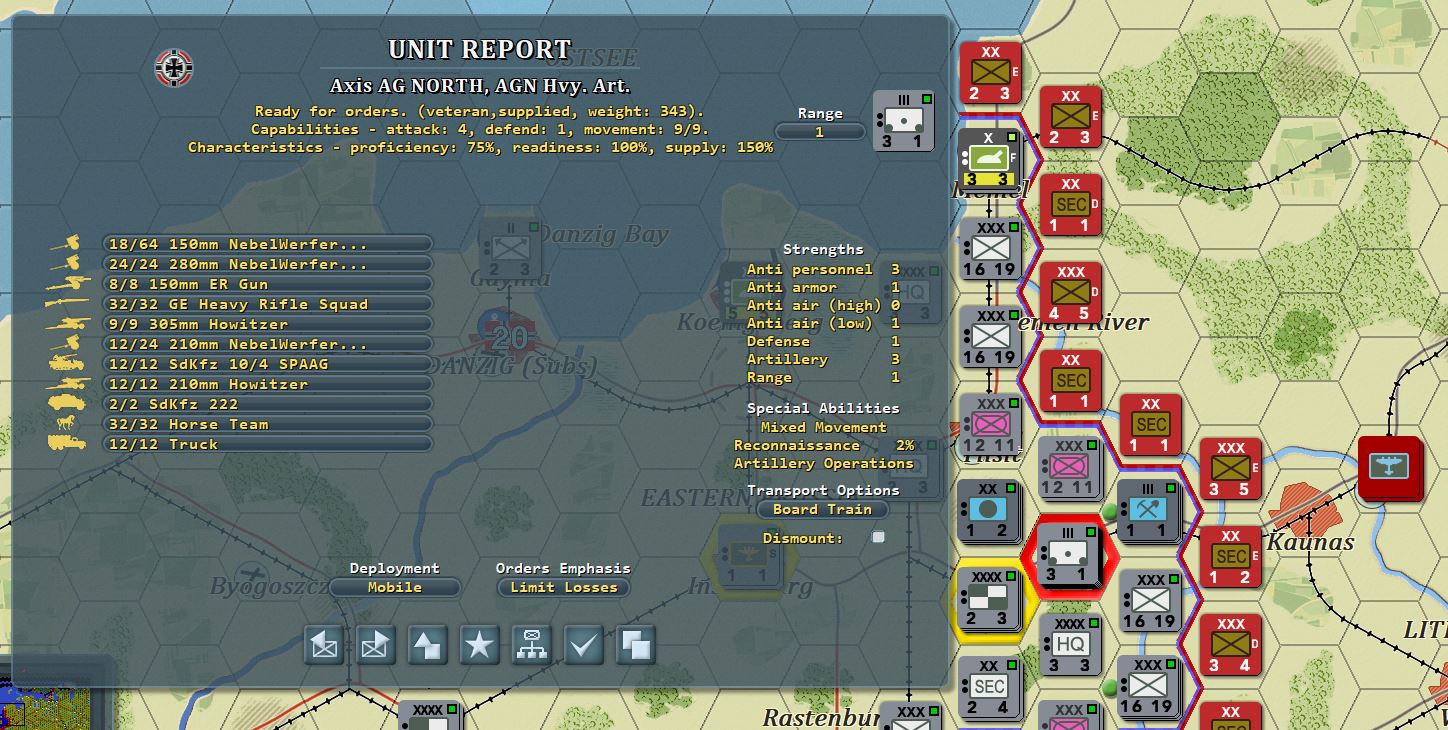This screenshot has width=1448, height=730.
Task: Select the 32/32 GE Heavy Rifle Squad row
Action: click(x=267, y=304)
